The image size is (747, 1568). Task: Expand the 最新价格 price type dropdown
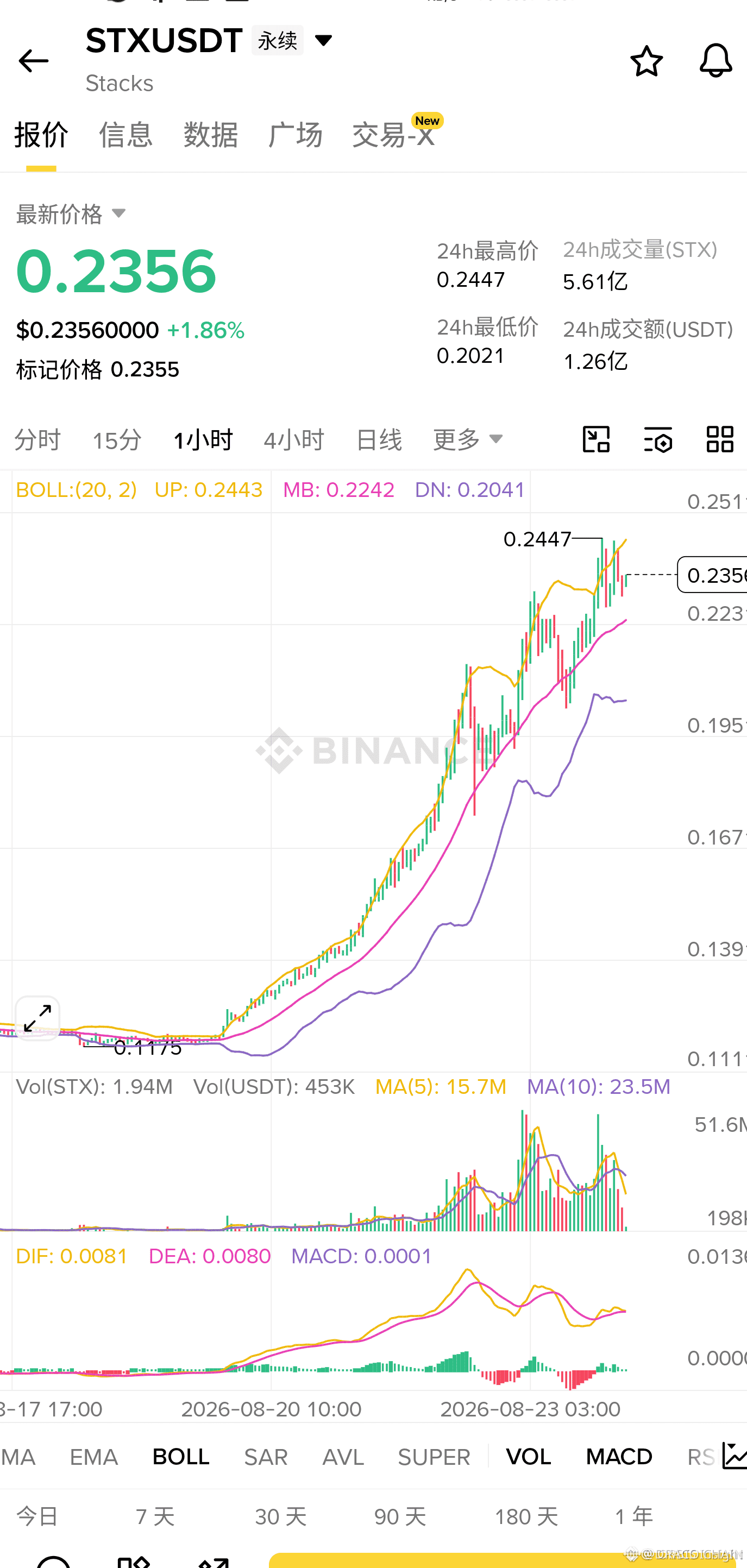[x=119, y=213]
